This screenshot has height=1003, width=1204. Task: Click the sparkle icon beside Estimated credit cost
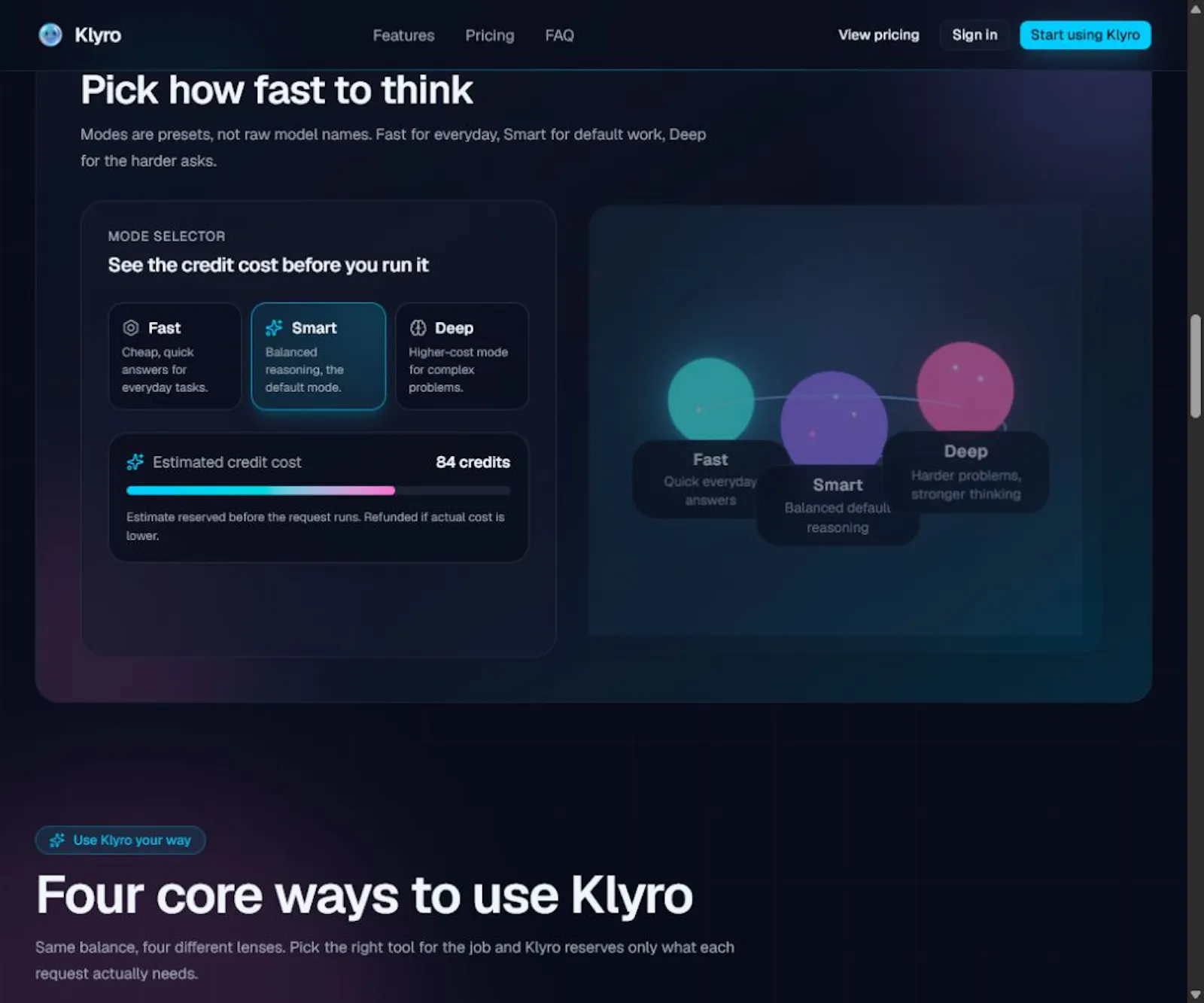pyautogui.click(x=135, y=462)
